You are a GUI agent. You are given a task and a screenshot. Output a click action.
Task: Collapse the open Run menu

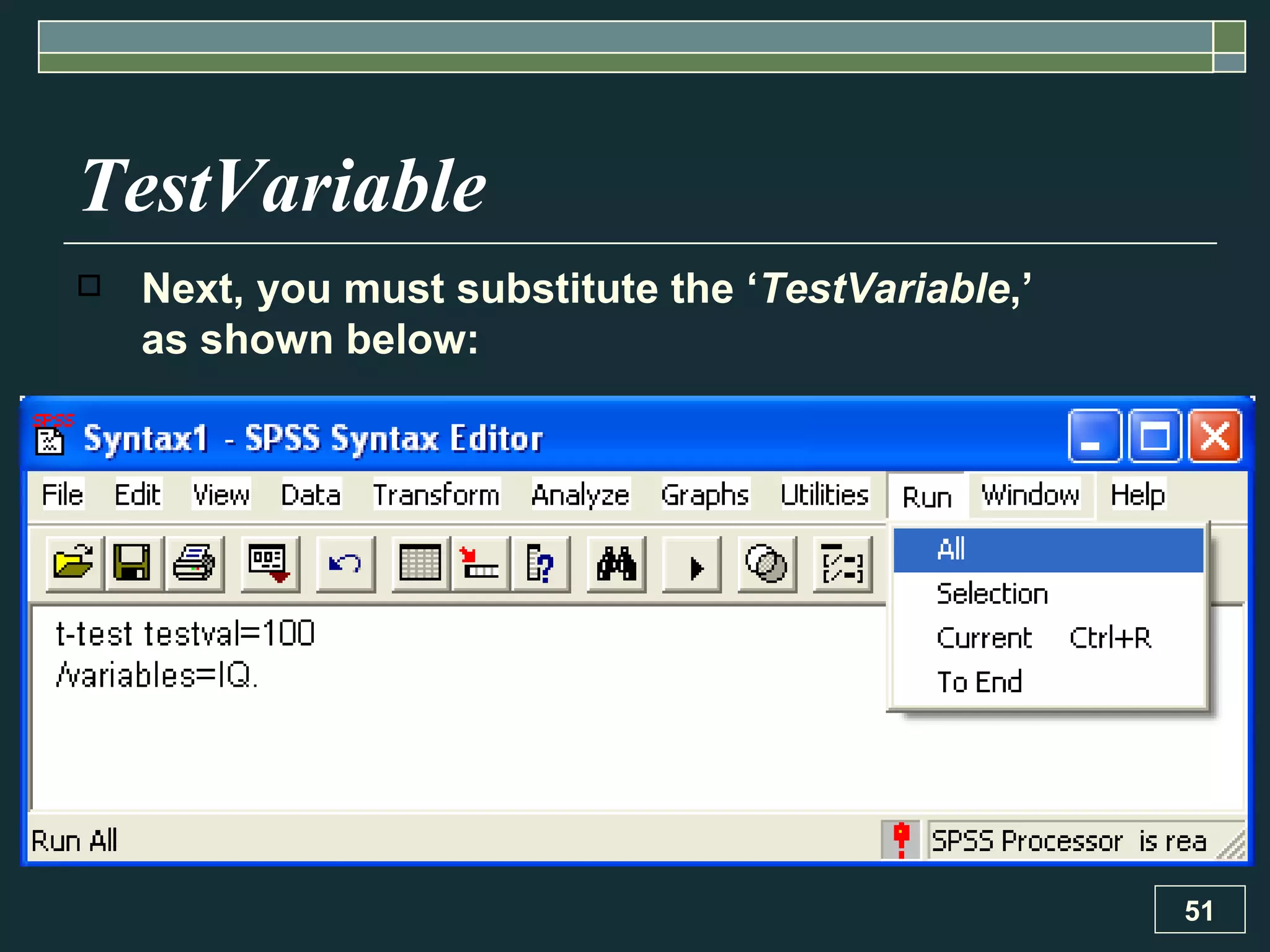pyautogui.click(x=927, y=496)
